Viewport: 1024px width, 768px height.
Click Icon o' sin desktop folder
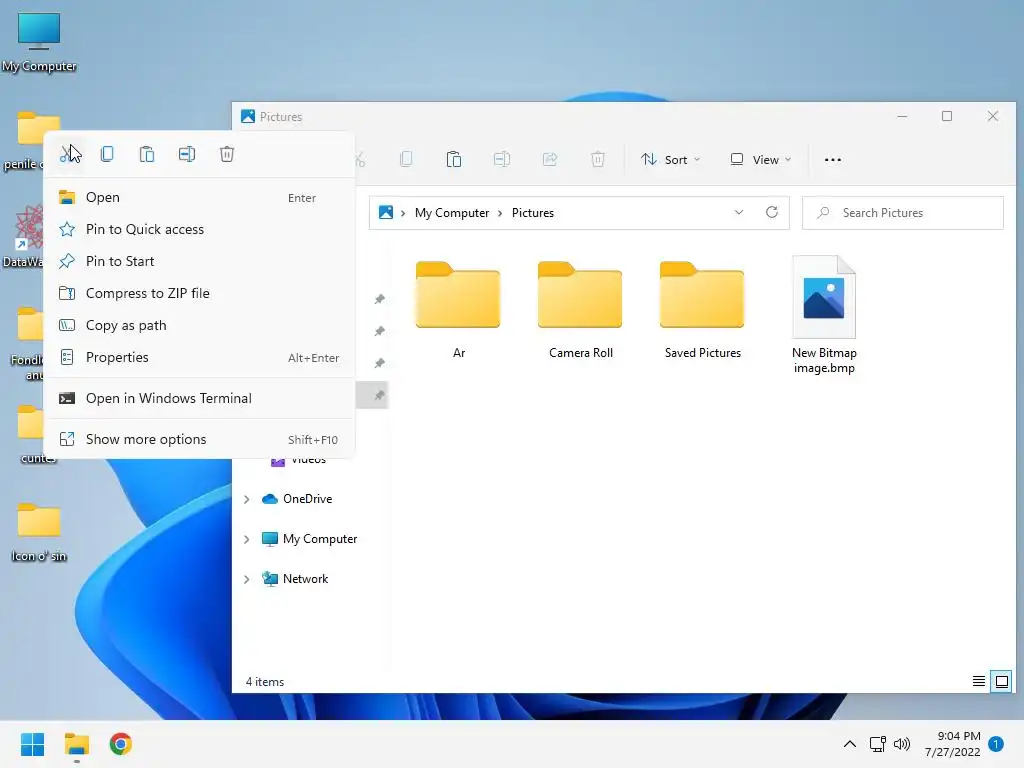[x=39, y=533]
